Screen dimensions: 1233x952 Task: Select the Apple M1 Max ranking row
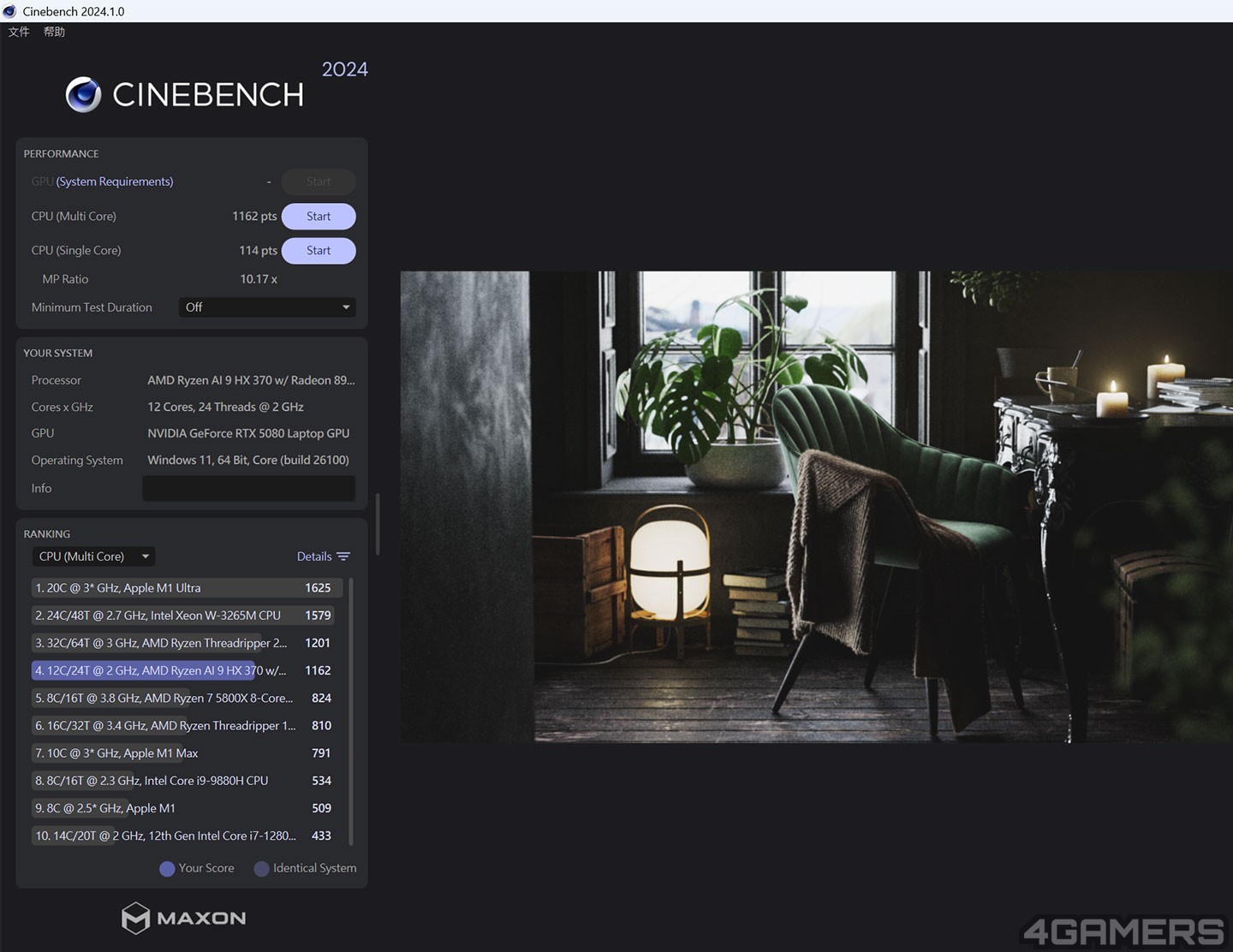click(187, 753)
